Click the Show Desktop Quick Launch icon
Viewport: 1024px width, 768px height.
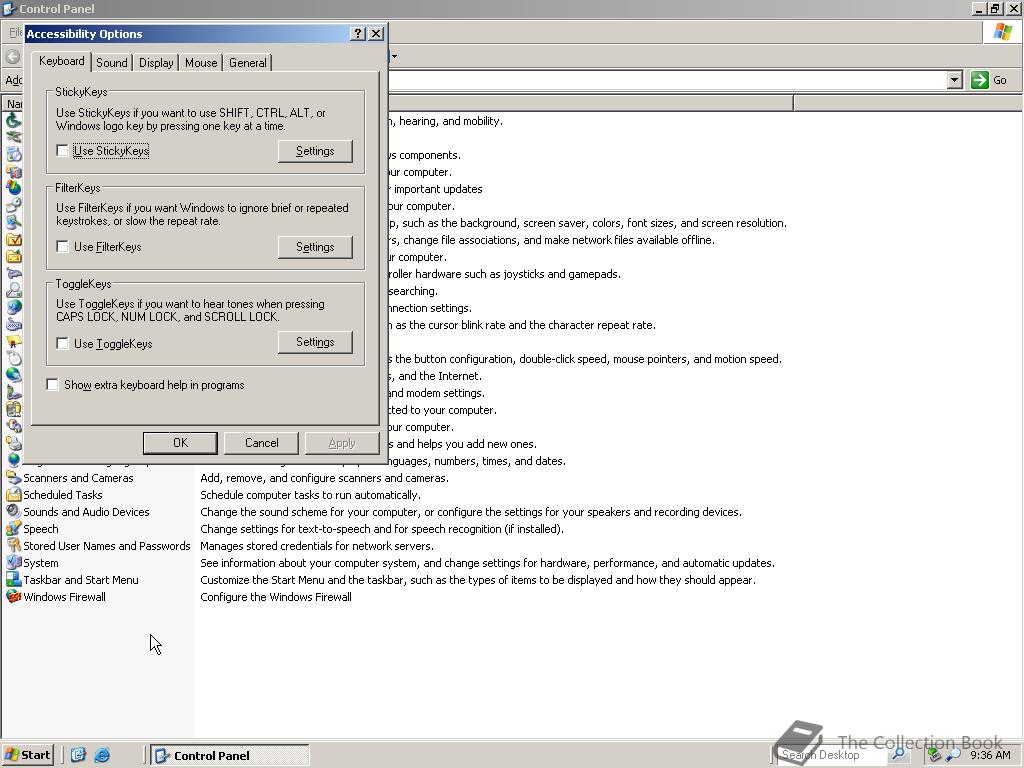coord(78,755)
